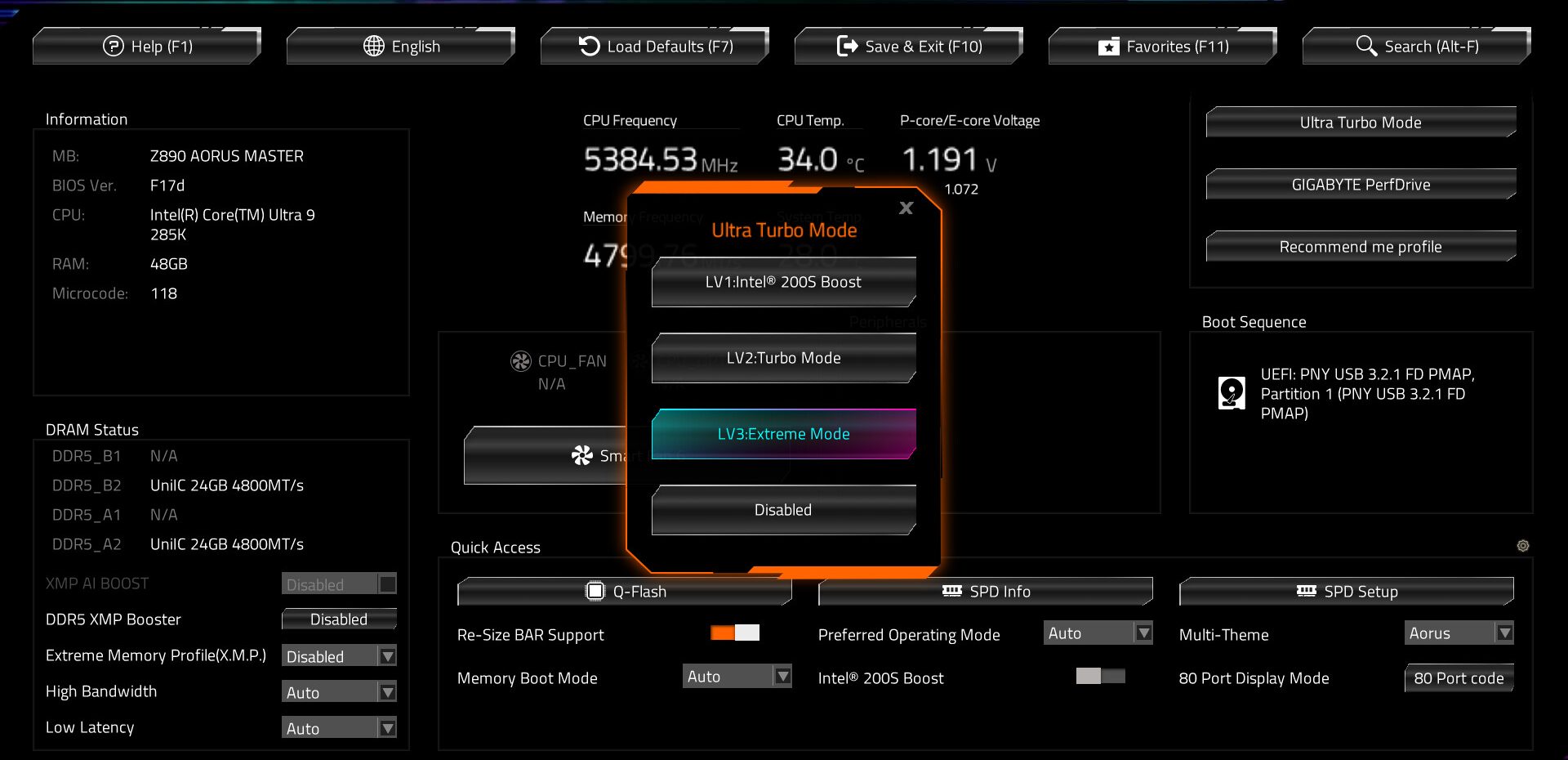Click DDR5 XMP Booster Disabled button
1568x760 pixels.
[x=339, y=619]
